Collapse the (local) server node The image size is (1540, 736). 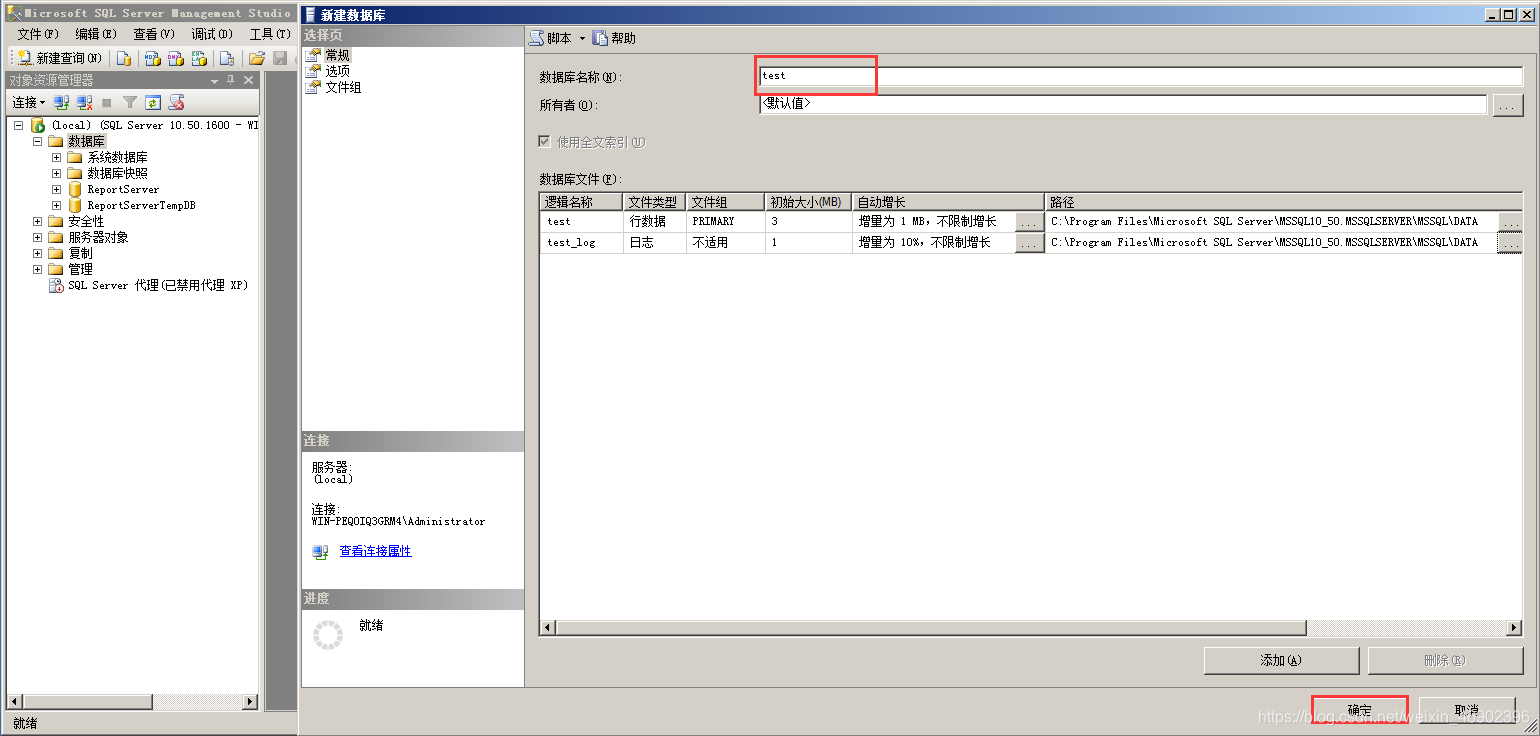click(x=18, y=125)
